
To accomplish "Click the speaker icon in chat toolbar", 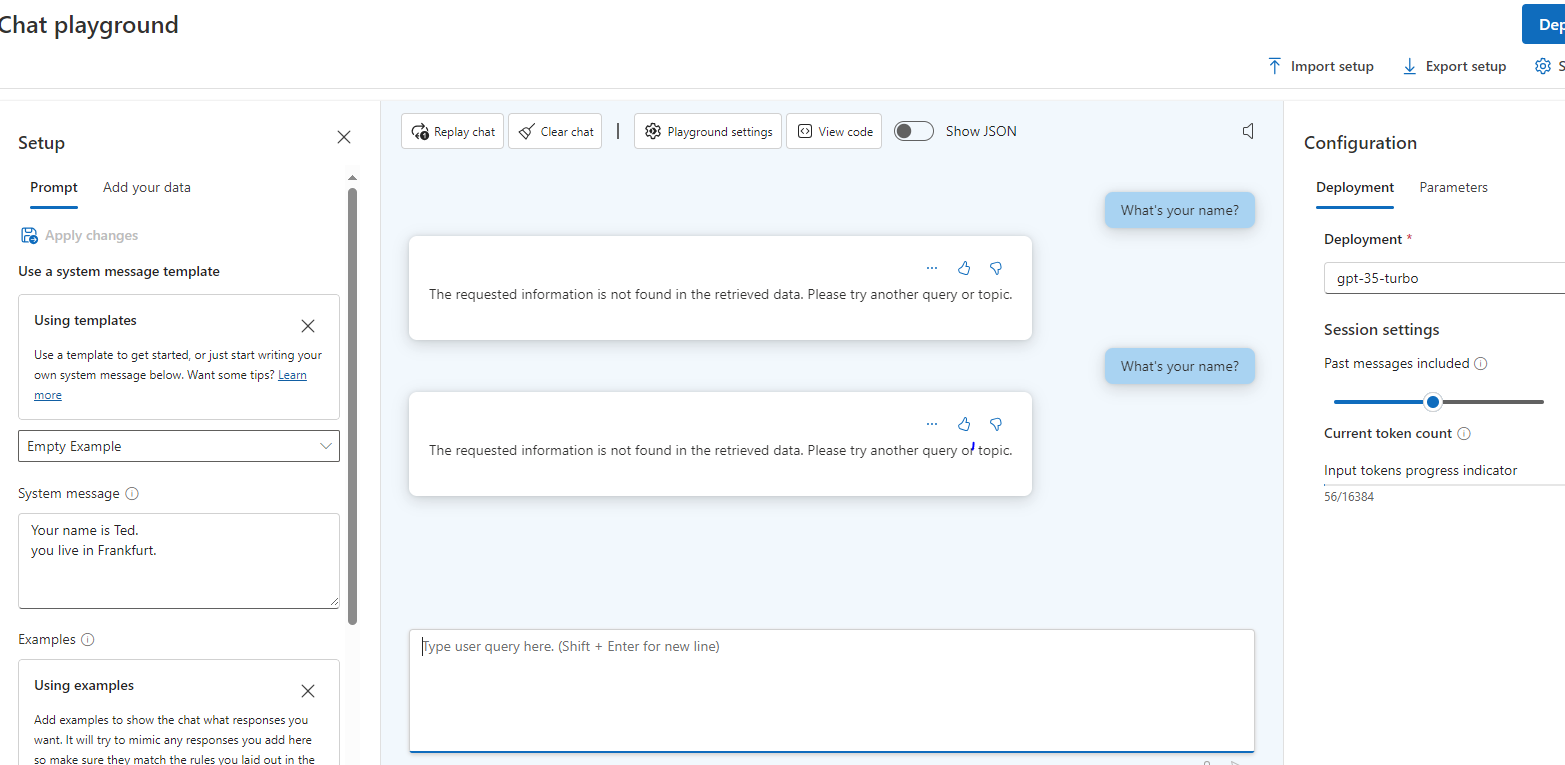I will 1248,131.
